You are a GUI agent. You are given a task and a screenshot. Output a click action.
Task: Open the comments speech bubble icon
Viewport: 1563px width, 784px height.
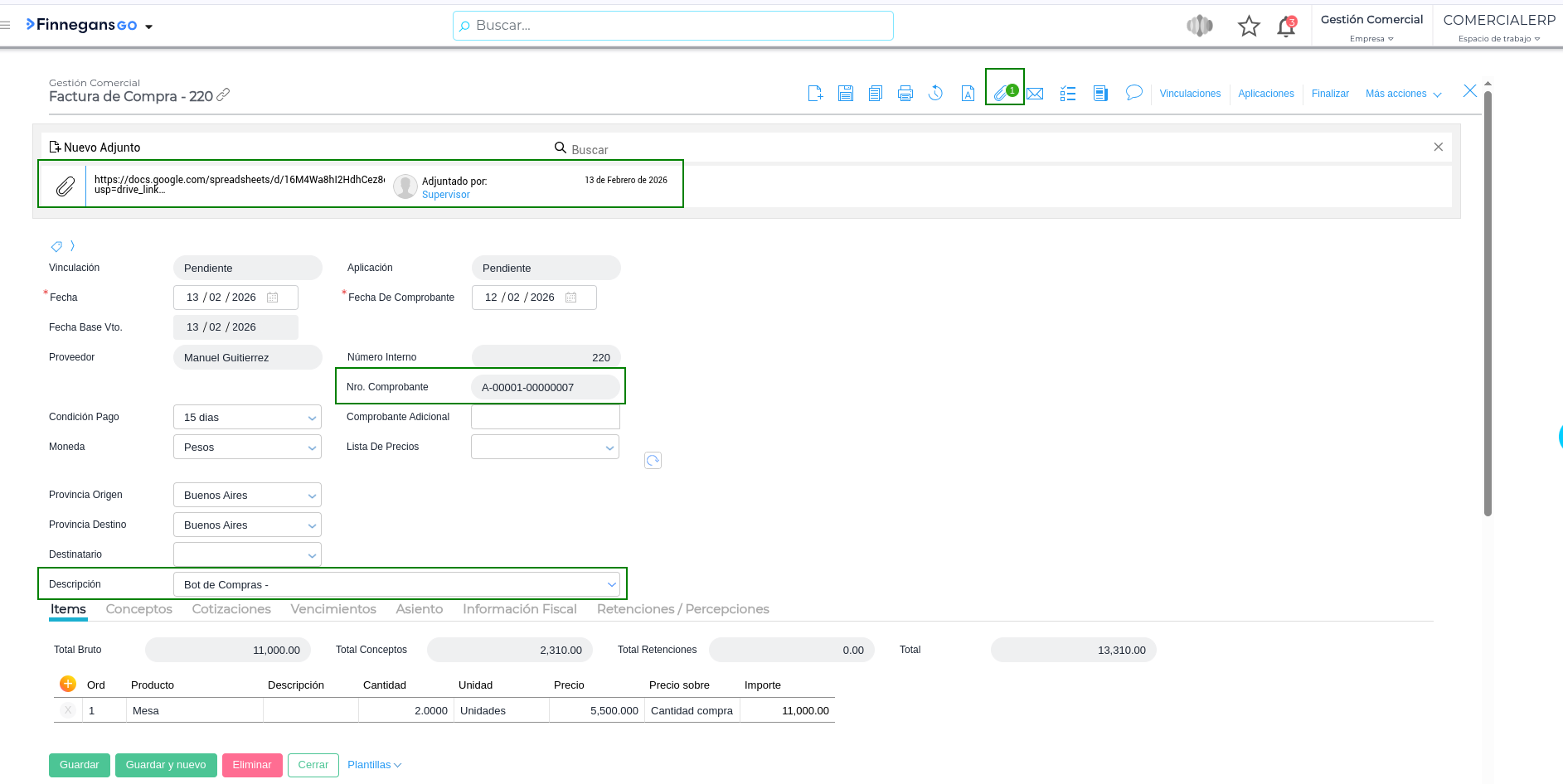click(1133, 93)
